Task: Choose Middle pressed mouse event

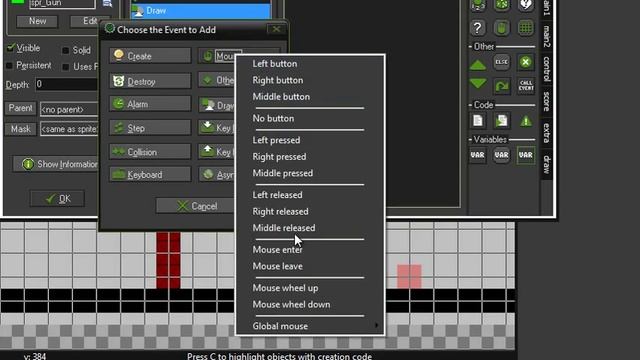Action: (x=282, y=173)
